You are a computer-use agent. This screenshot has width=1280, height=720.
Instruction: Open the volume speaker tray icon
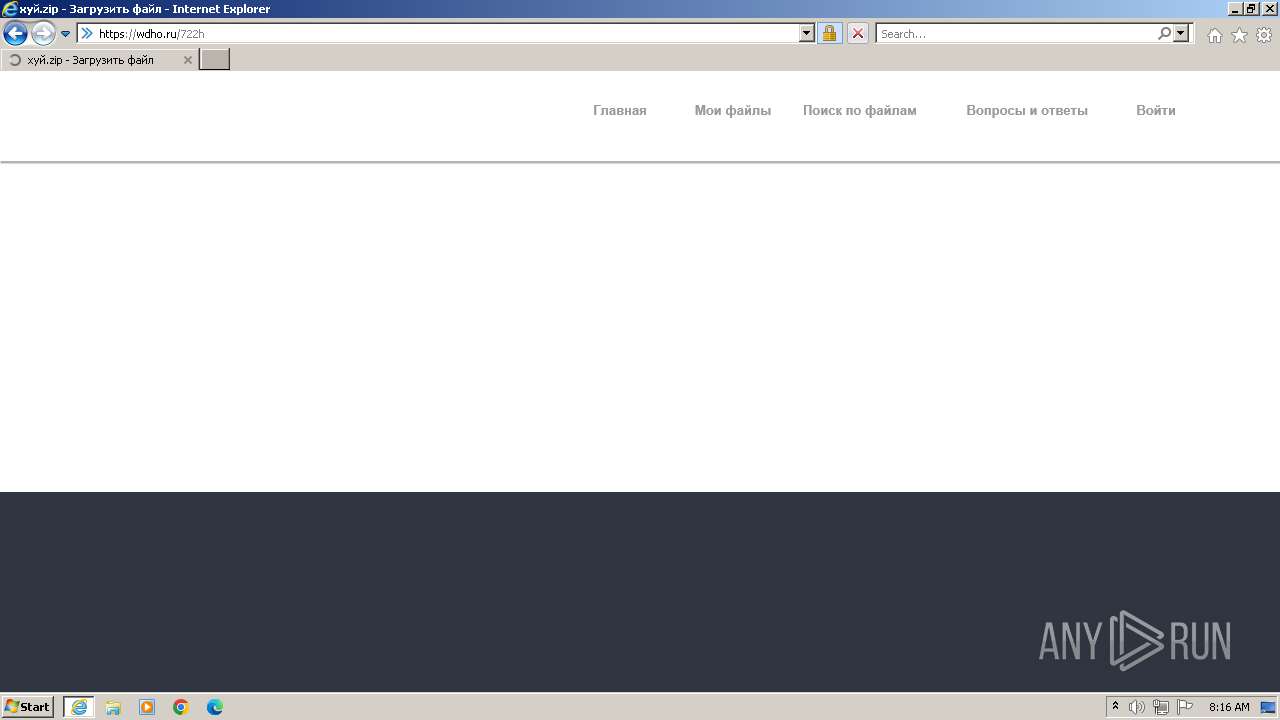click(1137, 707)
